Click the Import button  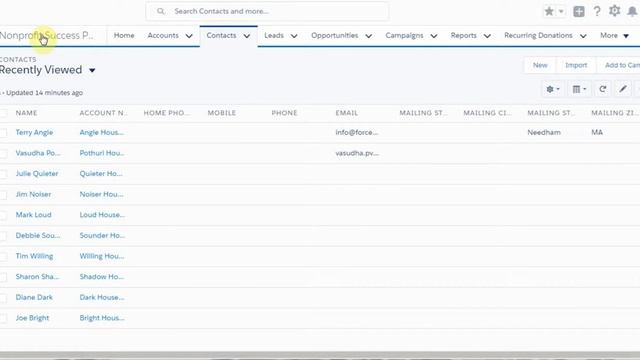pyautogui.click(x=576, y=65)
